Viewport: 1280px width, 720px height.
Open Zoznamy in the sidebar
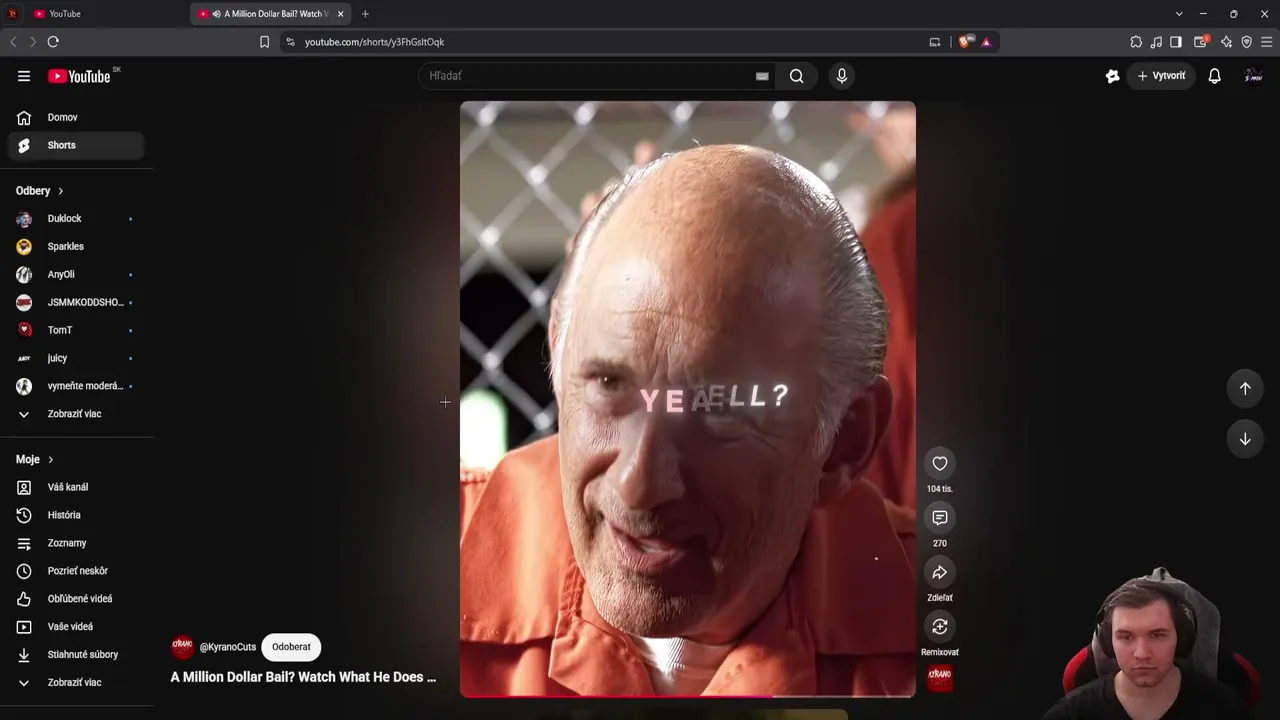(76, 543)
